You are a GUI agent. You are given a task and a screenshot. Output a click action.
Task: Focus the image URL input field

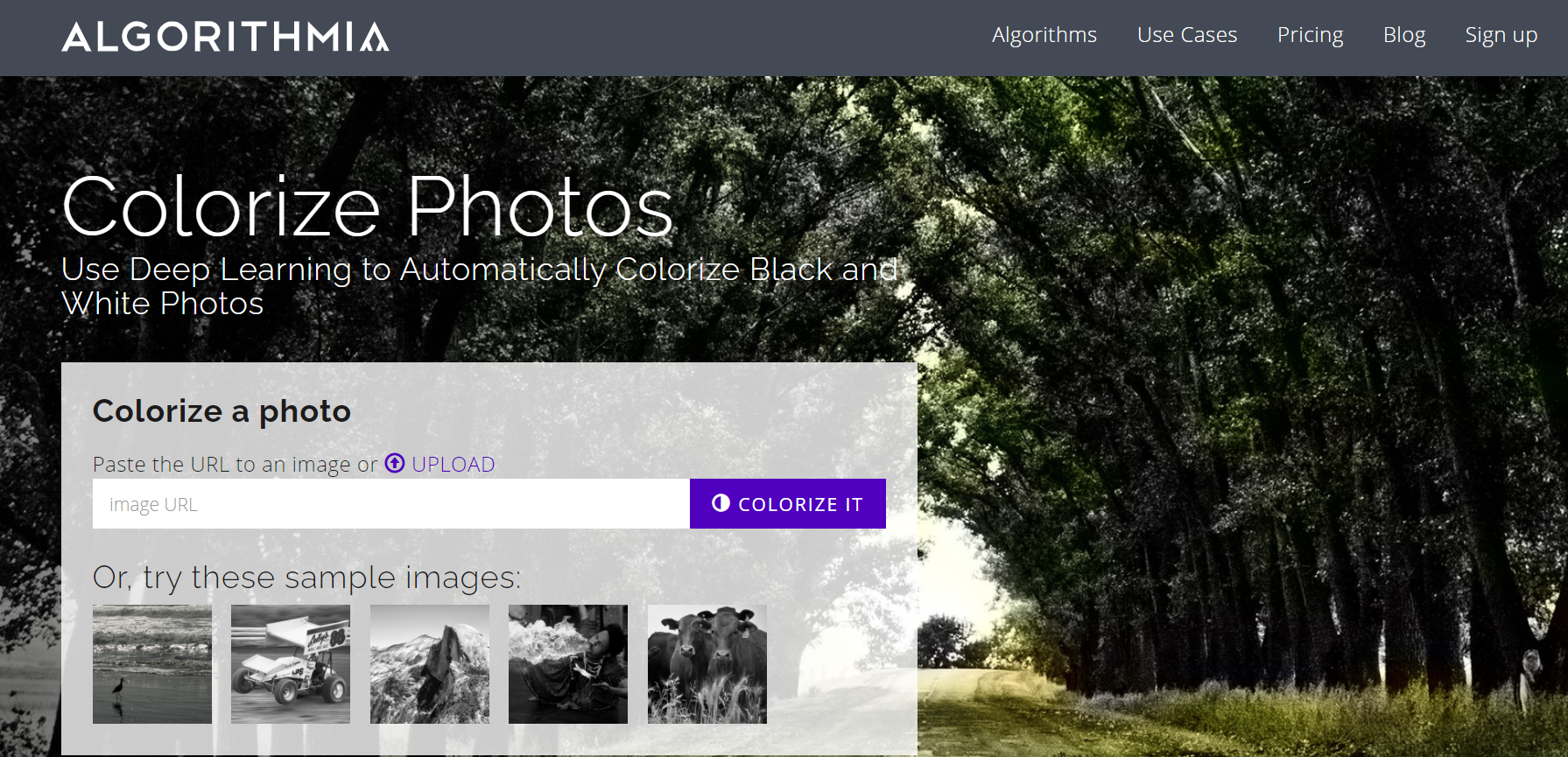[390, 504]
